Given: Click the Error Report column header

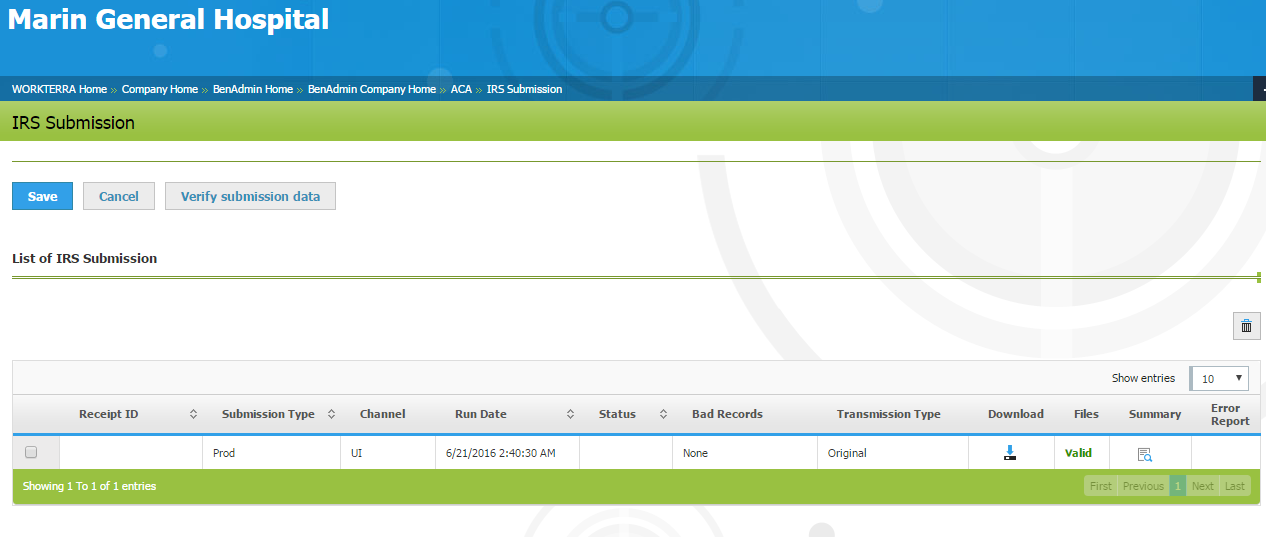Looking at the screenshot, I should click(x=1230, y=415).
